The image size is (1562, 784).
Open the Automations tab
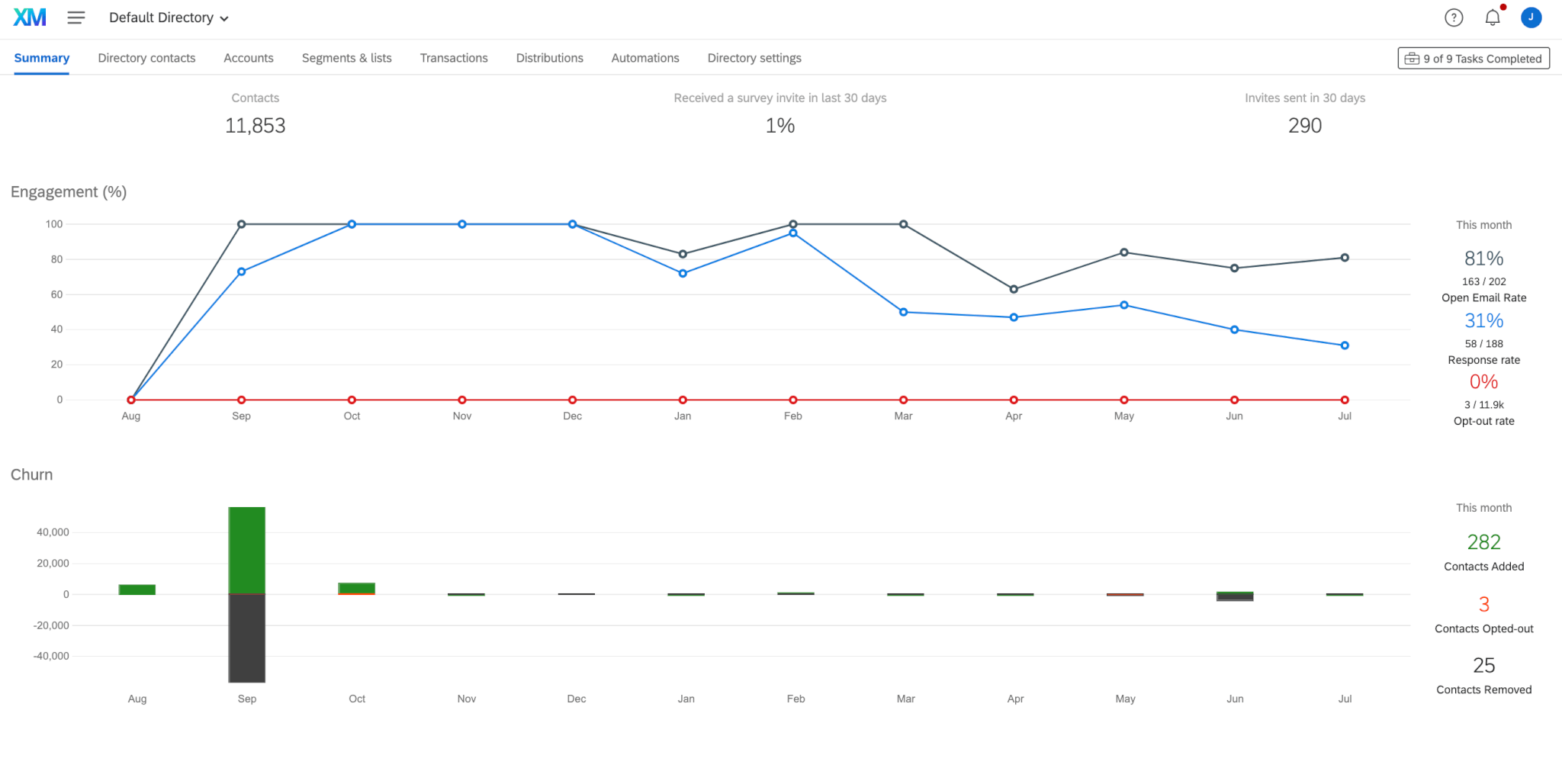click(644, 58)
